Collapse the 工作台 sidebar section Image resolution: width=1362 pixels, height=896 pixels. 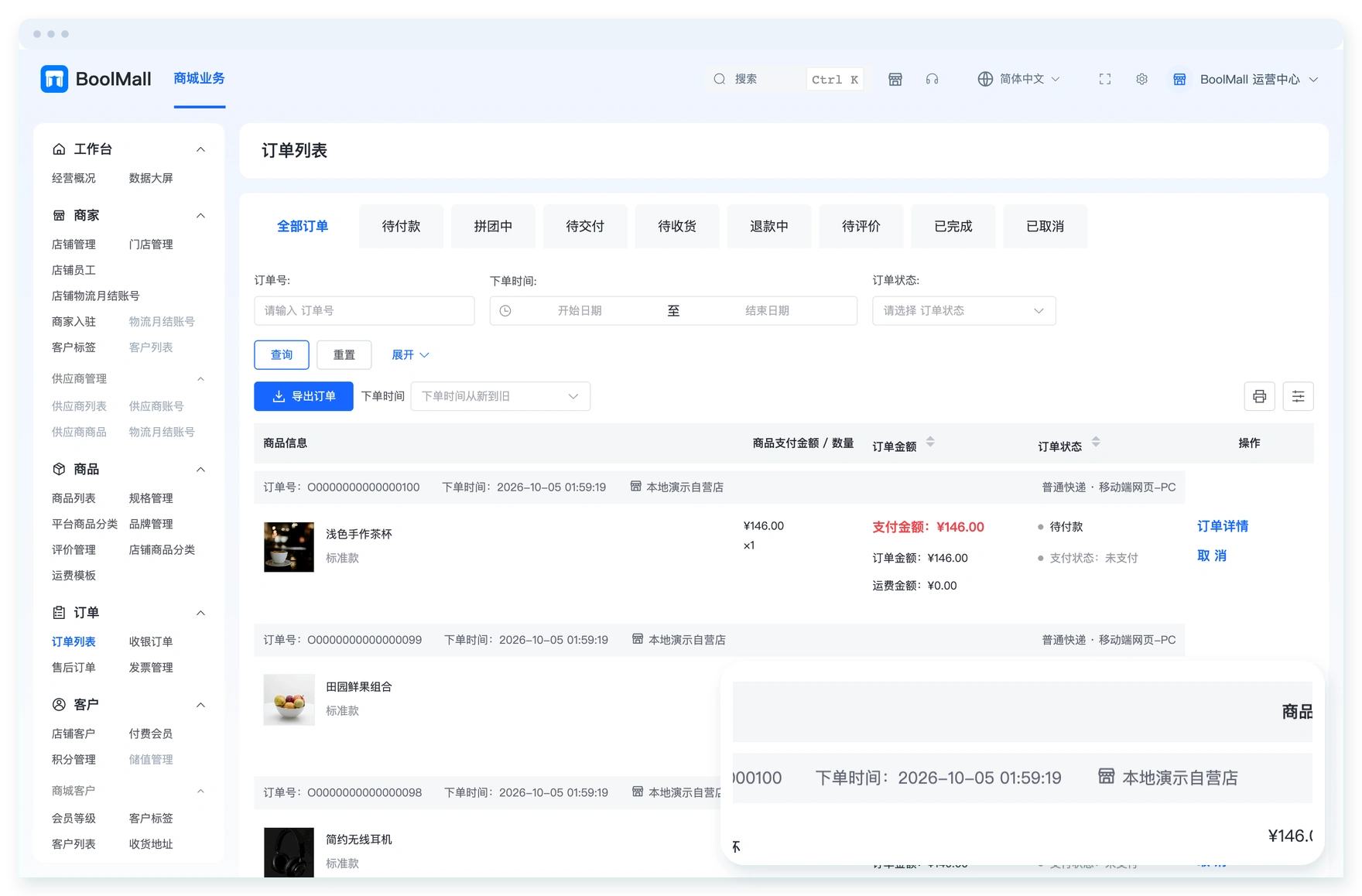tap(200, 149)
